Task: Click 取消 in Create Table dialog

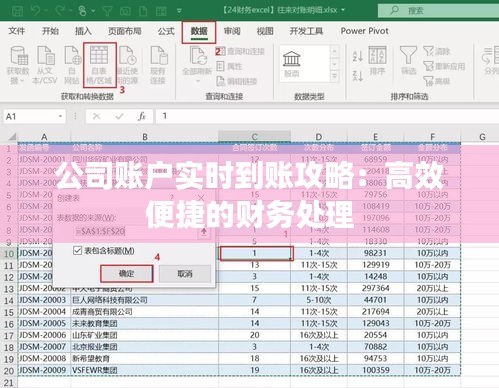Action: point(185,274)
